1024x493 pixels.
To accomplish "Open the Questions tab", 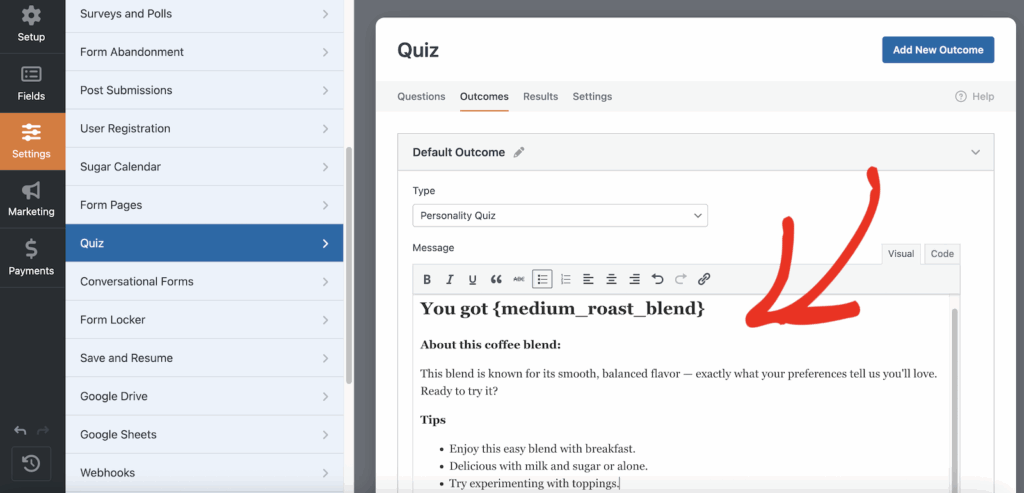I will point(421,97).
